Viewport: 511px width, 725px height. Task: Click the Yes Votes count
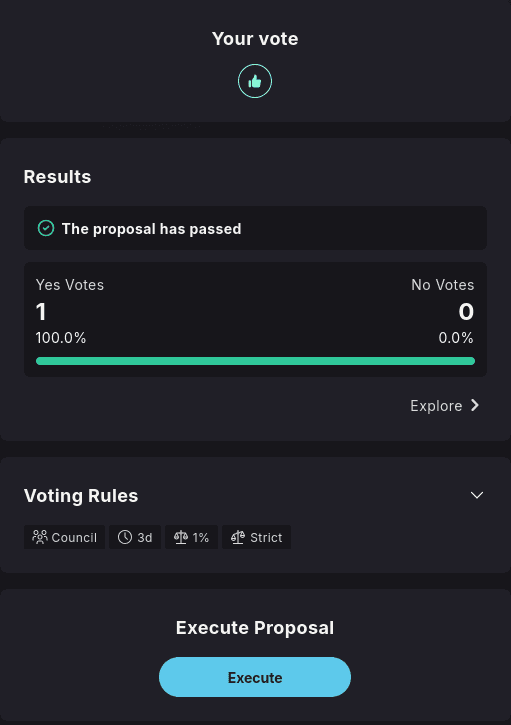pos(41,312)
